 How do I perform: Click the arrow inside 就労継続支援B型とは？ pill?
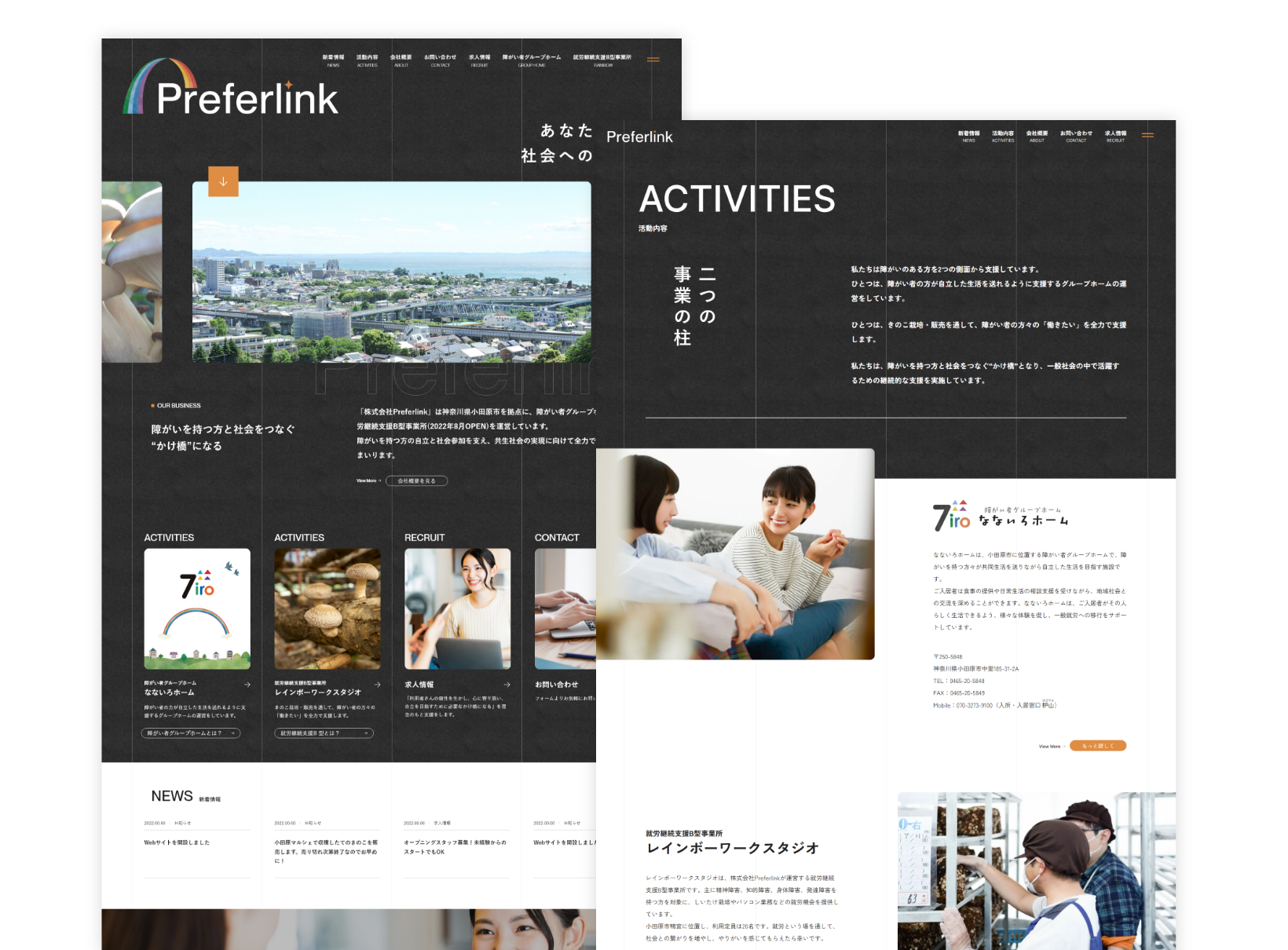pos(367,733)
